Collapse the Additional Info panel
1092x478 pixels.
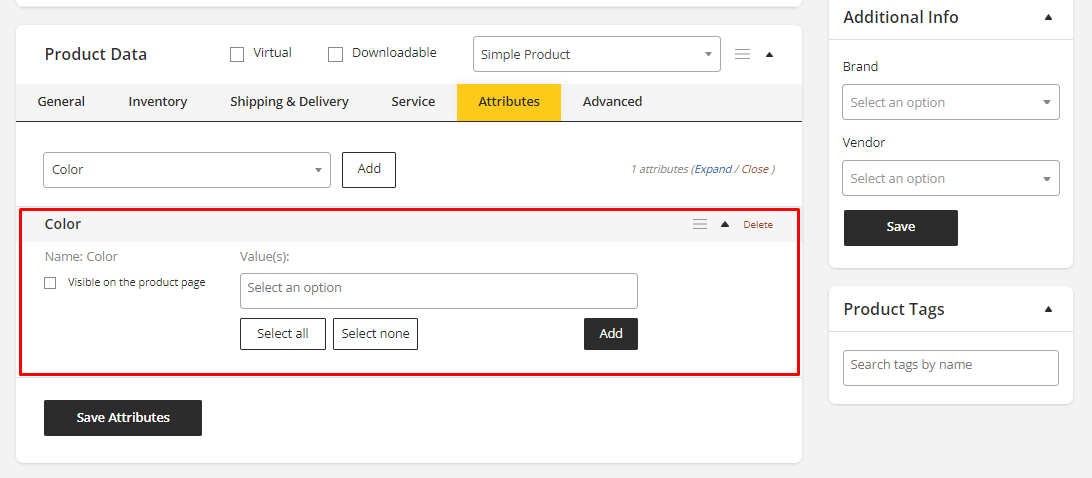pos(1048,17)
